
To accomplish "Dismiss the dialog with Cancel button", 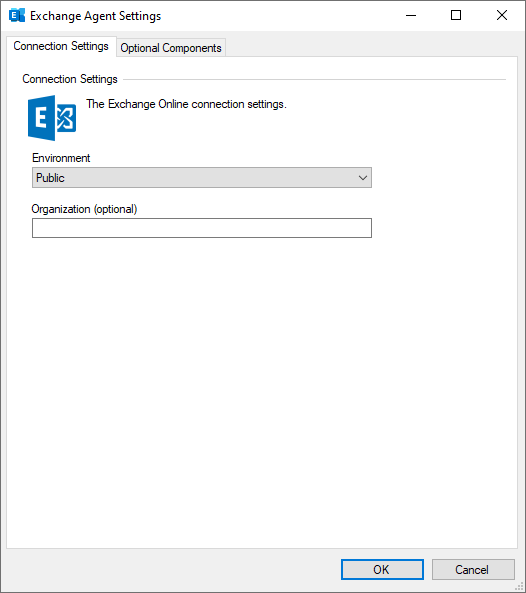I will pos(473,570).
